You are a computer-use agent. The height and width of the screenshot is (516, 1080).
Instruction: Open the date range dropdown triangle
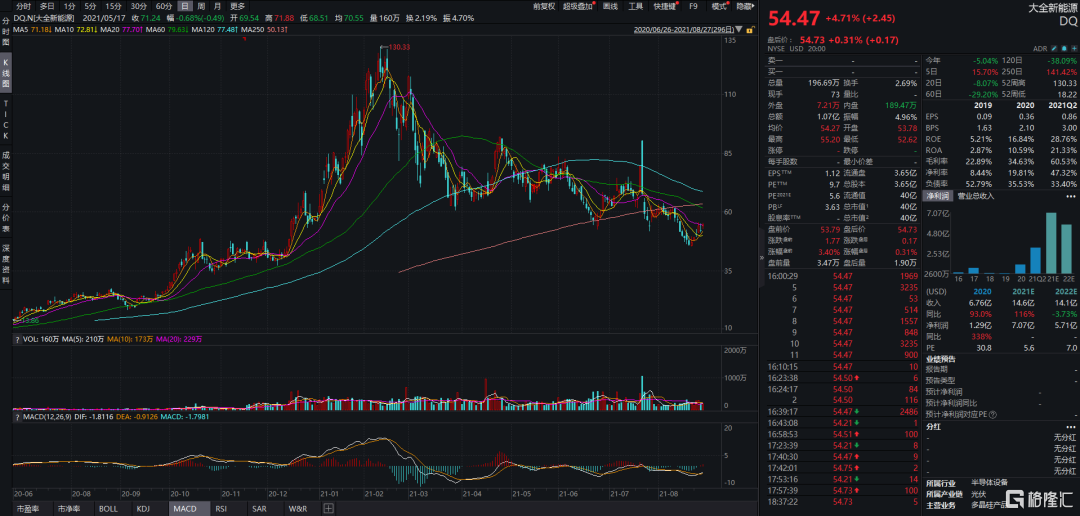coord(739,30)
